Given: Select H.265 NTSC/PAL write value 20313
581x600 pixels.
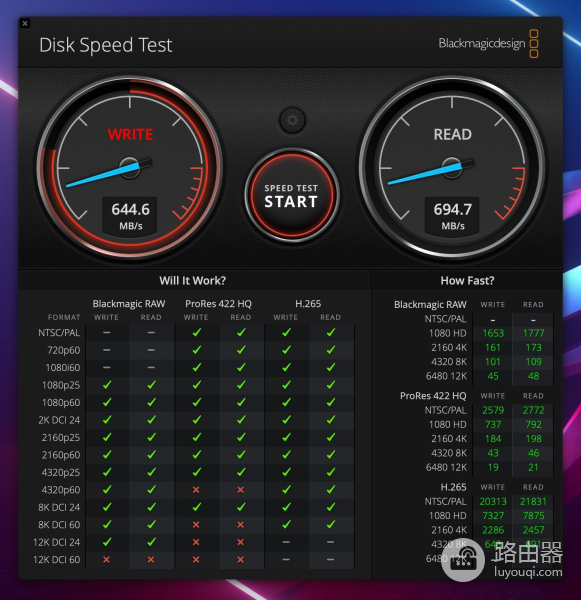Looking at the screenshot, I should point(493,501).
